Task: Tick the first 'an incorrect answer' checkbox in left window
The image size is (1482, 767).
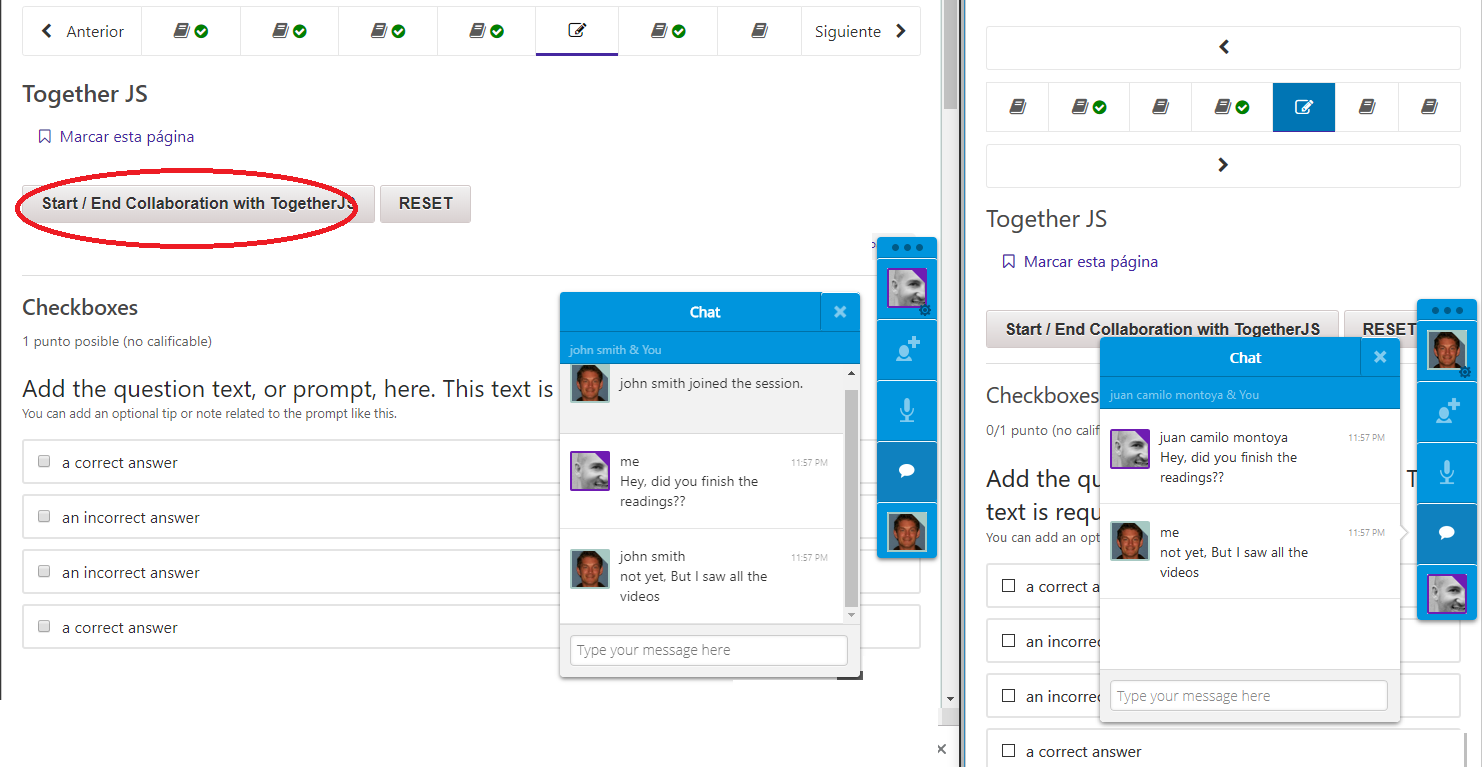Action: 44,517
